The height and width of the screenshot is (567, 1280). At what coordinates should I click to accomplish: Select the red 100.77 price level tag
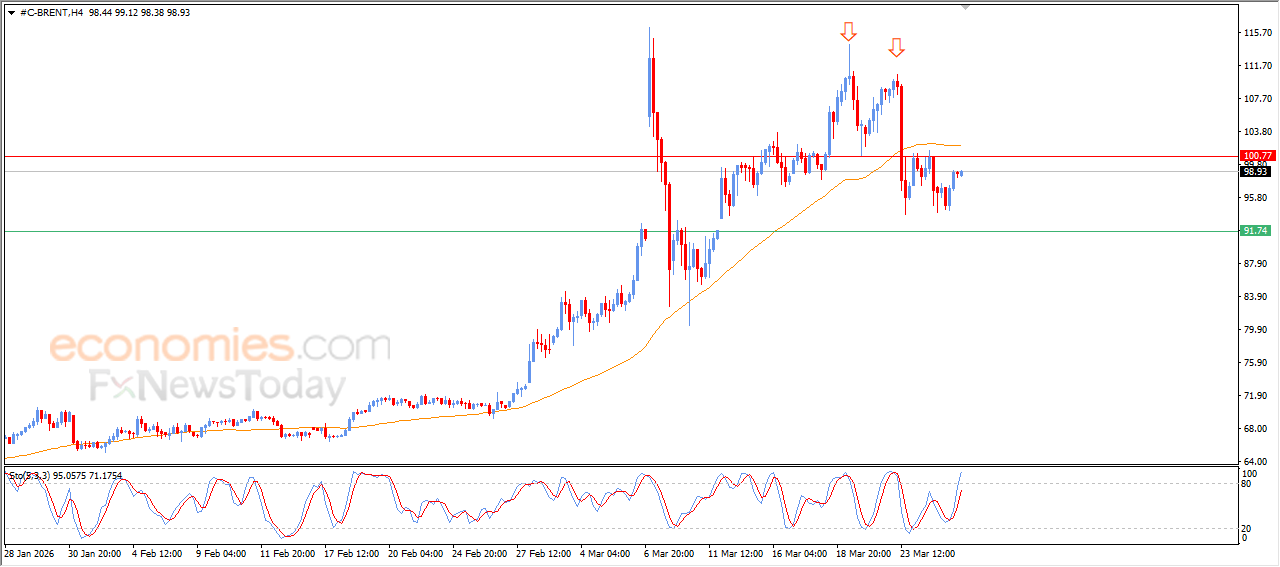click(1256, 156)
